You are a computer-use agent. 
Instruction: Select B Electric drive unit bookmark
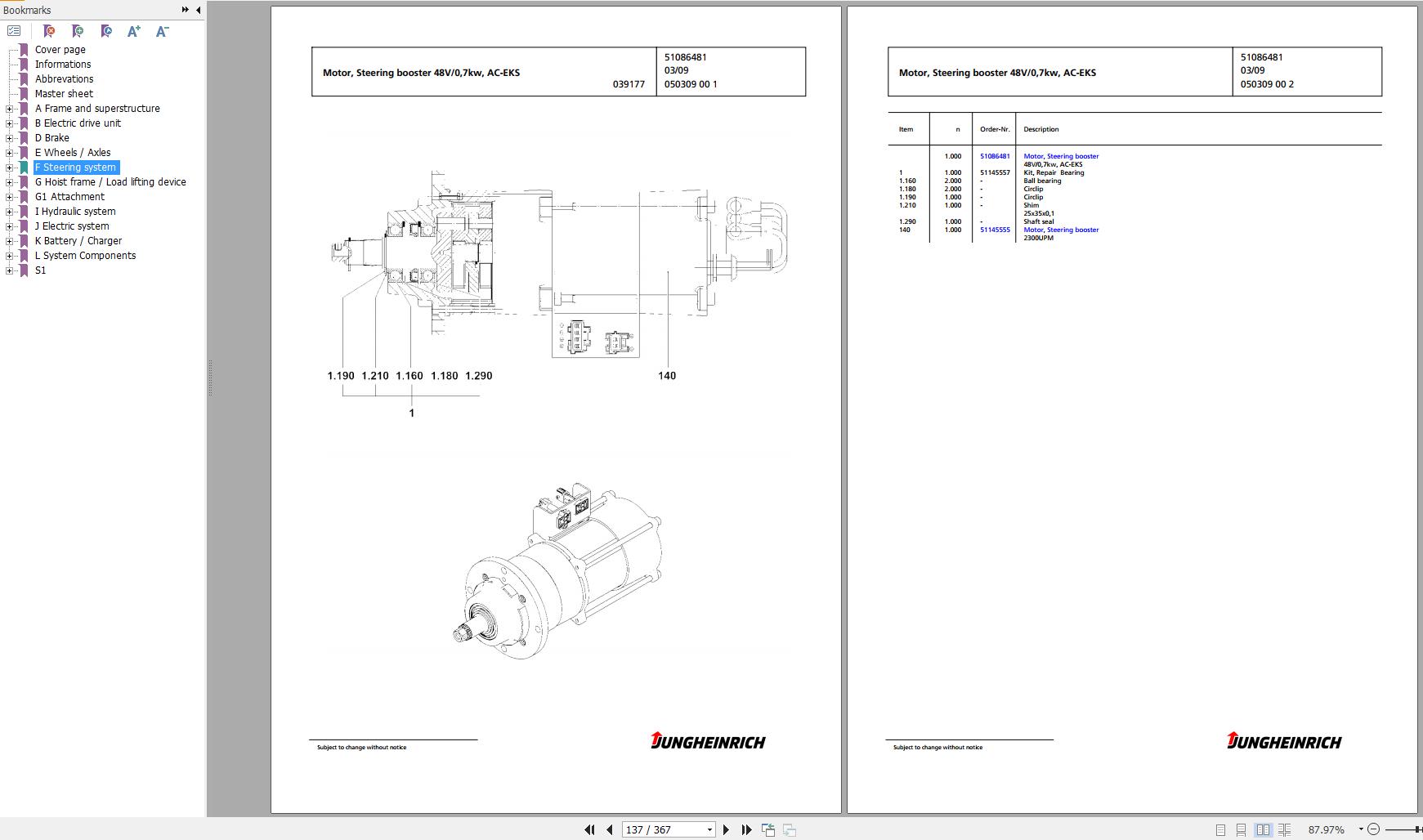[x=78, y=123]
